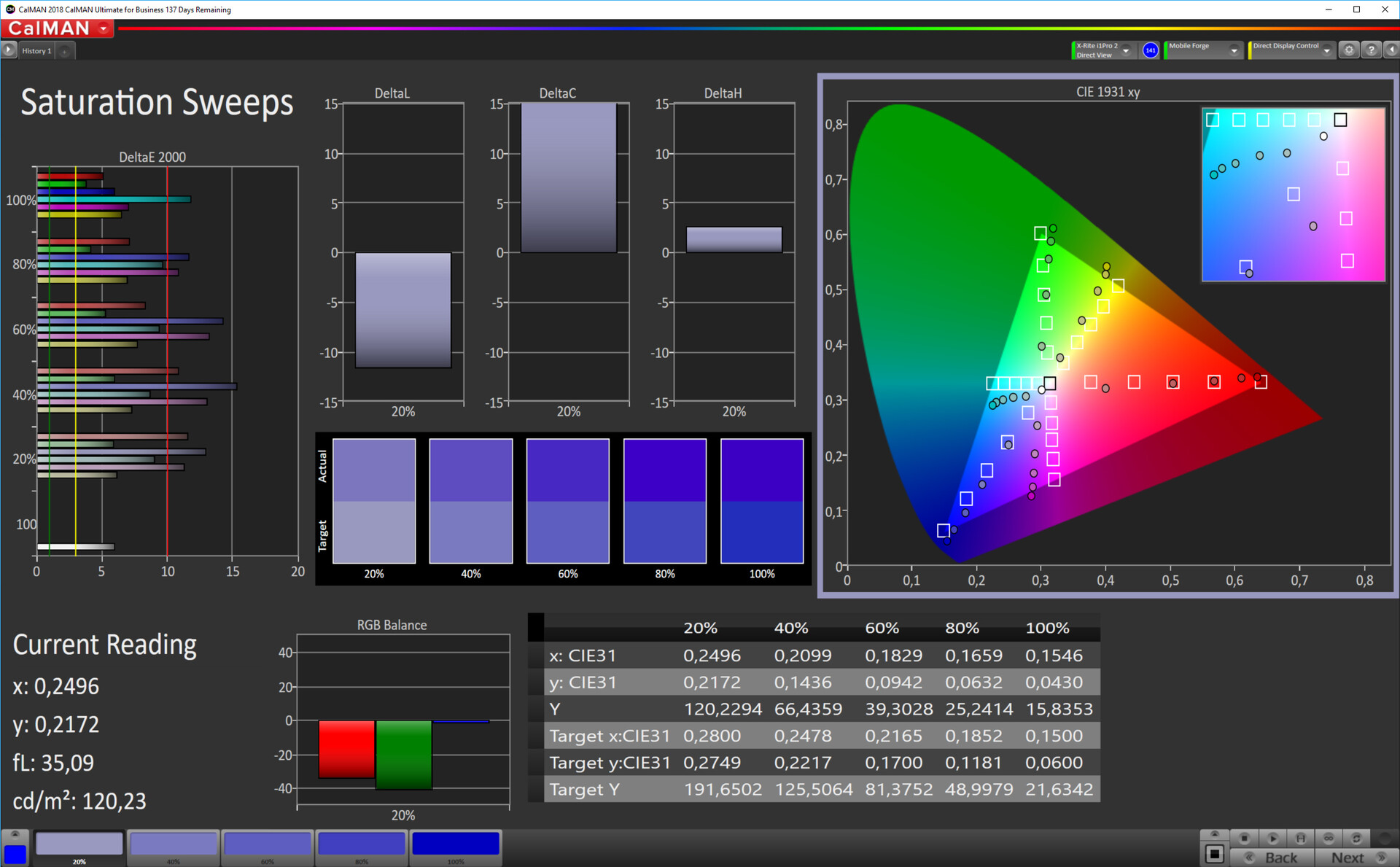
Task: Add a new history tab with plus
Action: 64,51
